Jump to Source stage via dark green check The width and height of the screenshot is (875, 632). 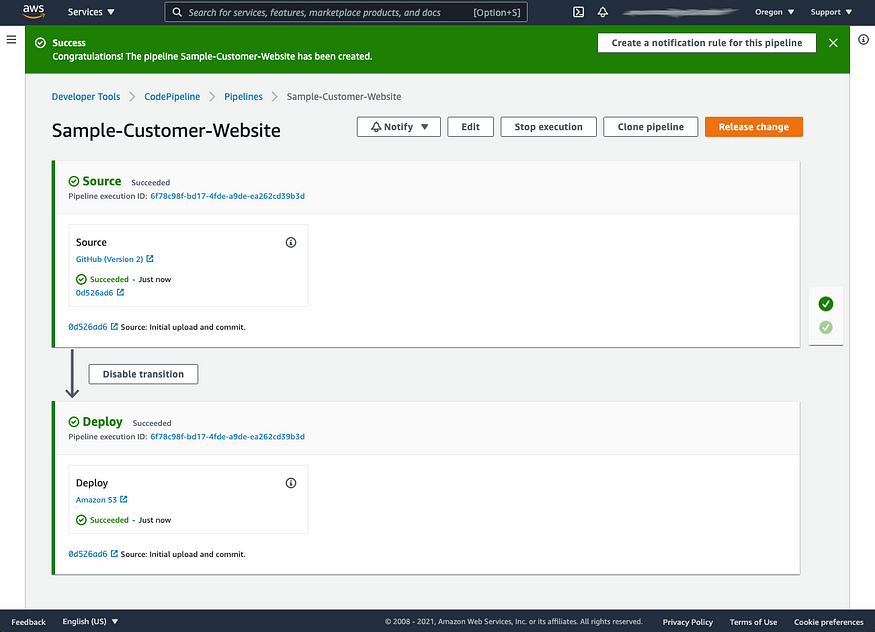[826, 304]
